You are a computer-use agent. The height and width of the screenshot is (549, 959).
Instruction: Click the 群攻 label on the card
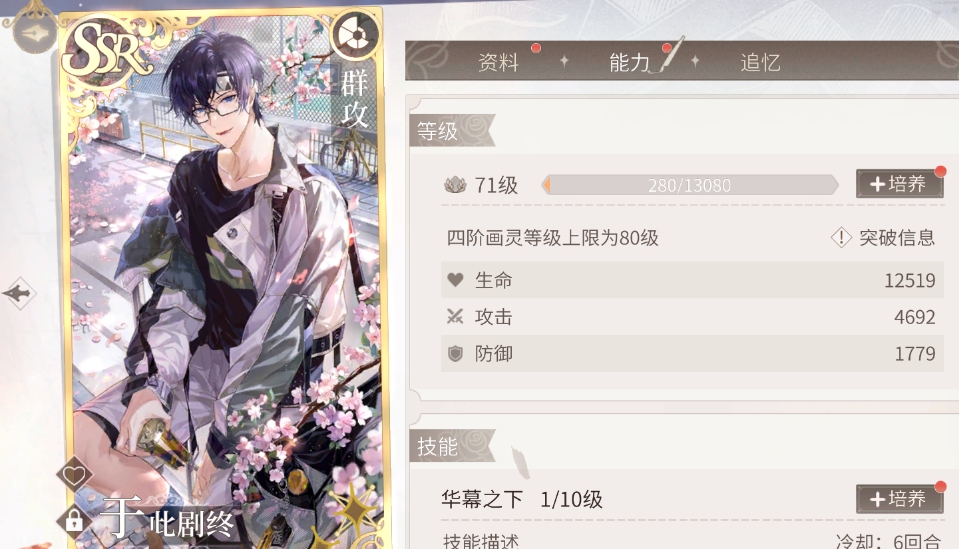click(354, 98)
